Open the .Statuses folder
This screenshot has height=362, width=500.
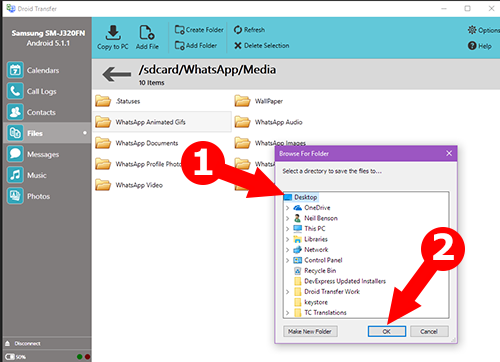click(118, 101)
